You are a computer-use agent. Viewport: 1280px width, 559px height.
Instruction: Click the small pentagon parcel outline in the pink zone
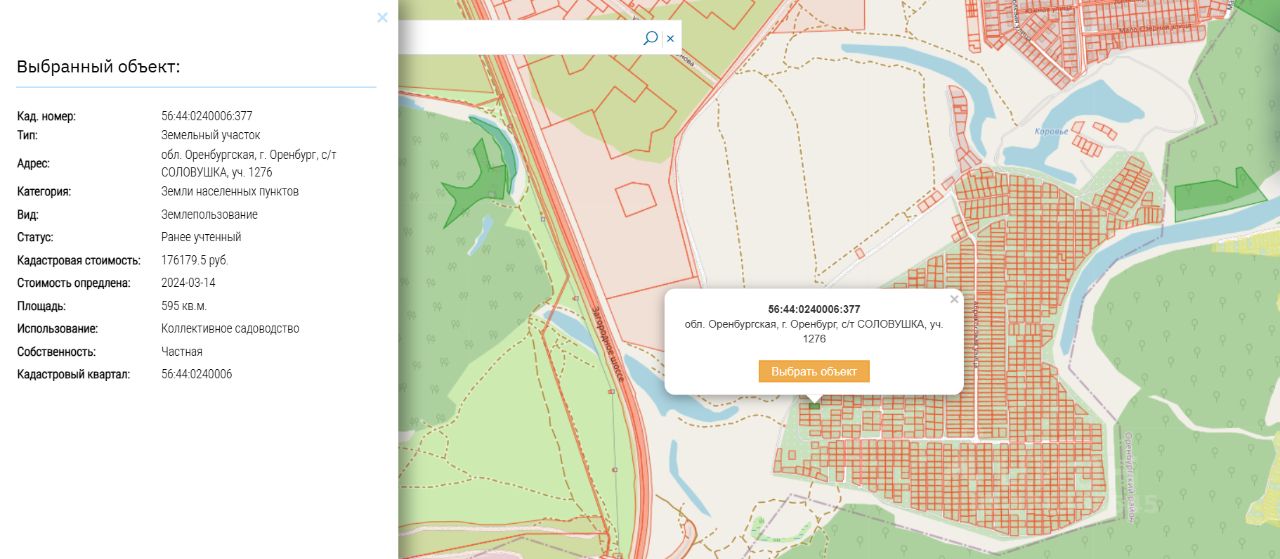click(635, 199)
